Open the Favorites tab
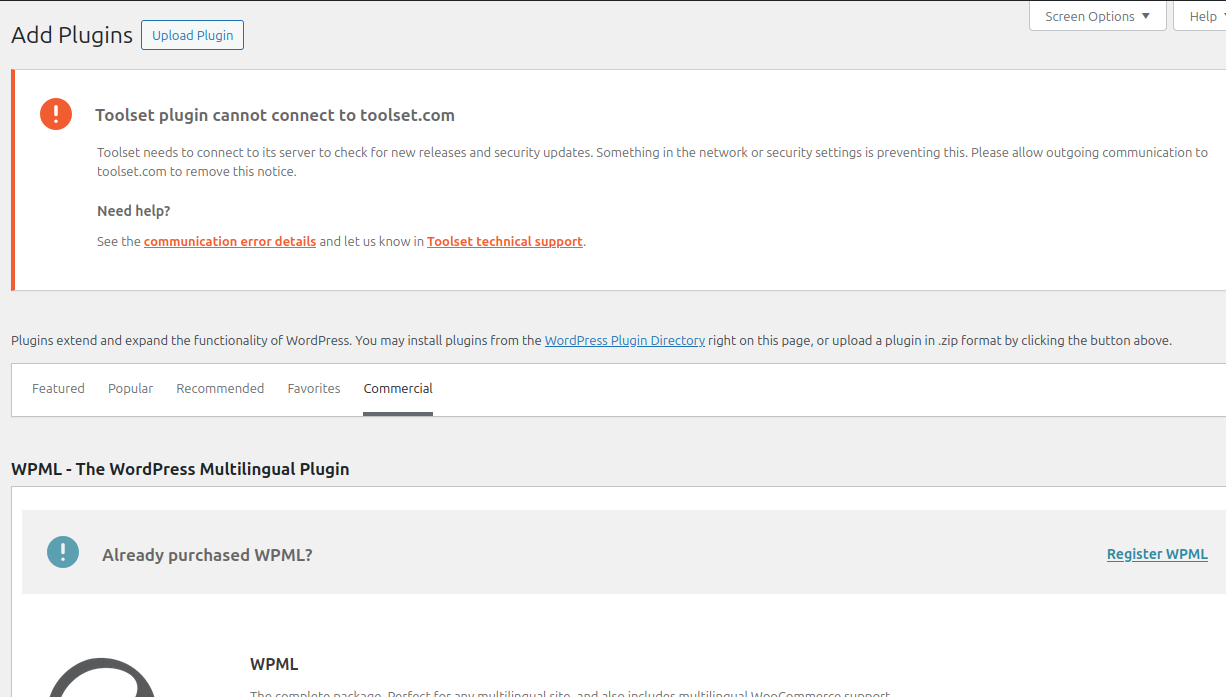 (x=314, y=389)
